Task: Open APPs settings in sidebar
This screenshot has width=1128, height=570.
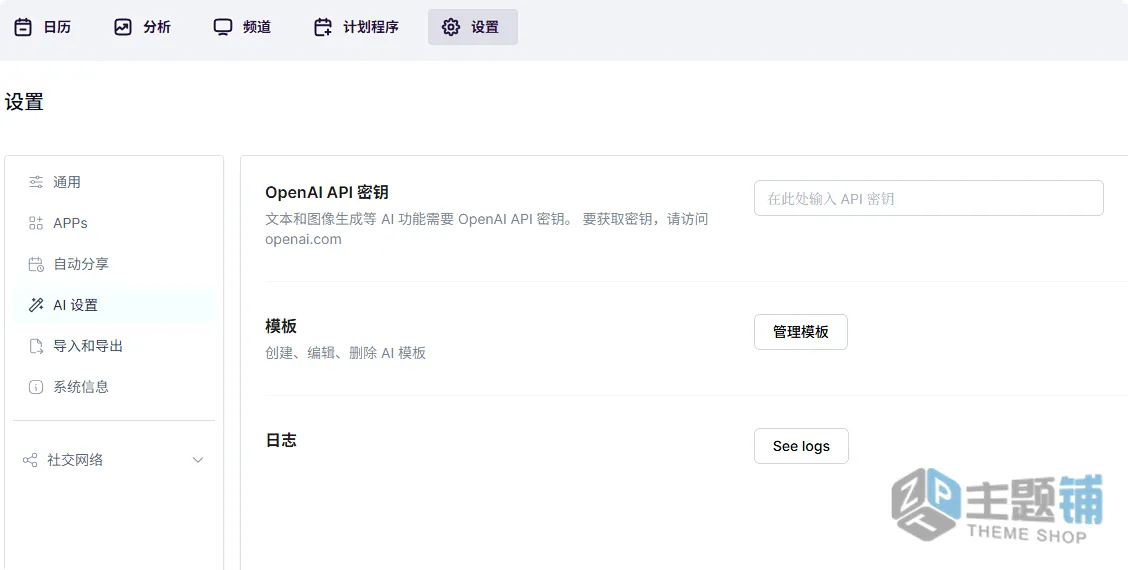Action: coord(114,223)
